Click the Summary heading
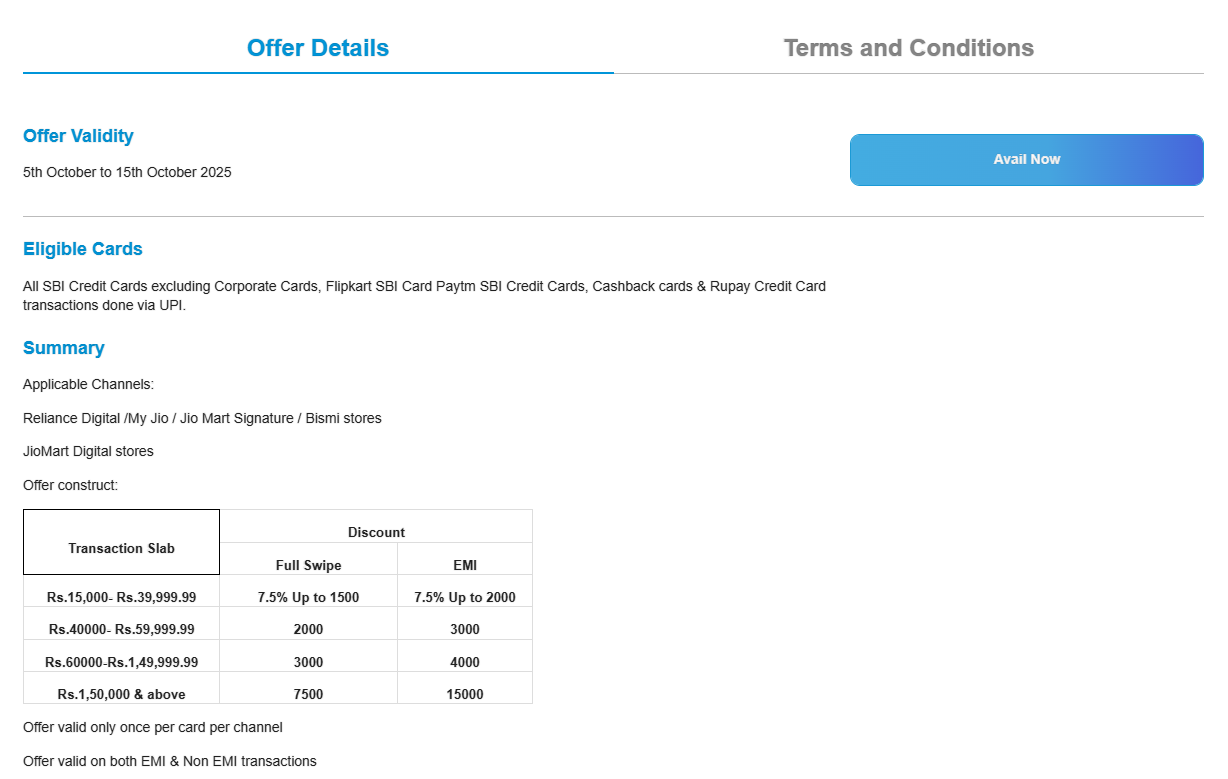Screen dimensions: 1228x779 point(64,348)
